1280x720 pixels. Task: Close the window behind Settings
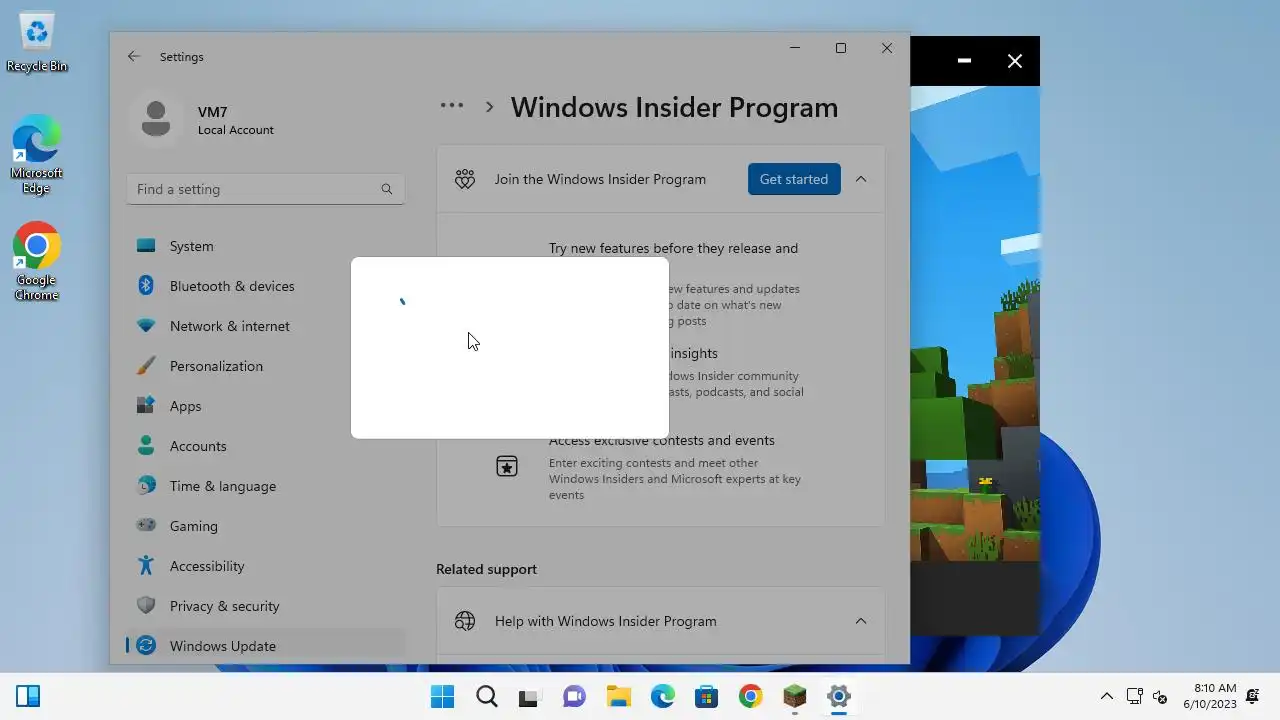[x=1015, y=61]
